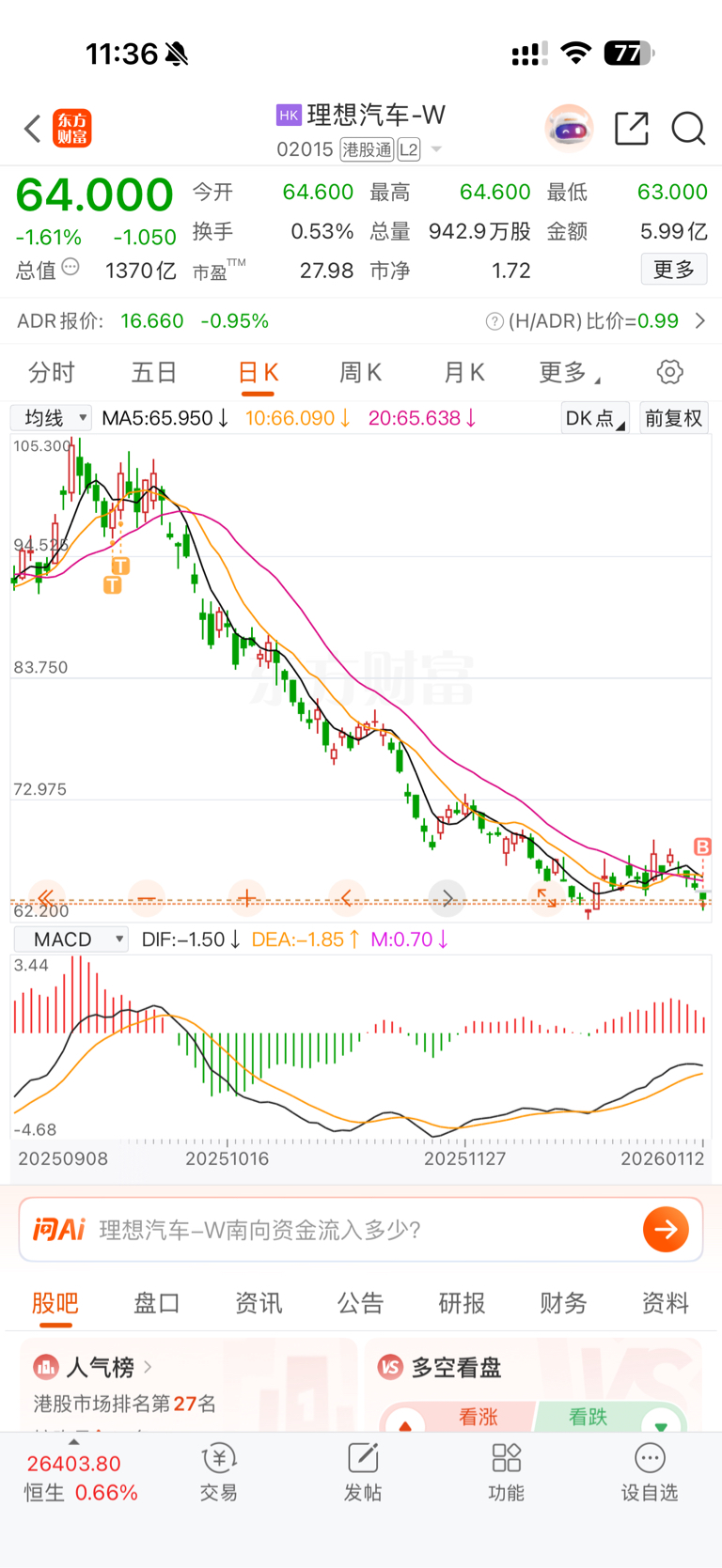722x1568 pixels.
Task: Share the stock page via export icon
Action: [632, 129]
